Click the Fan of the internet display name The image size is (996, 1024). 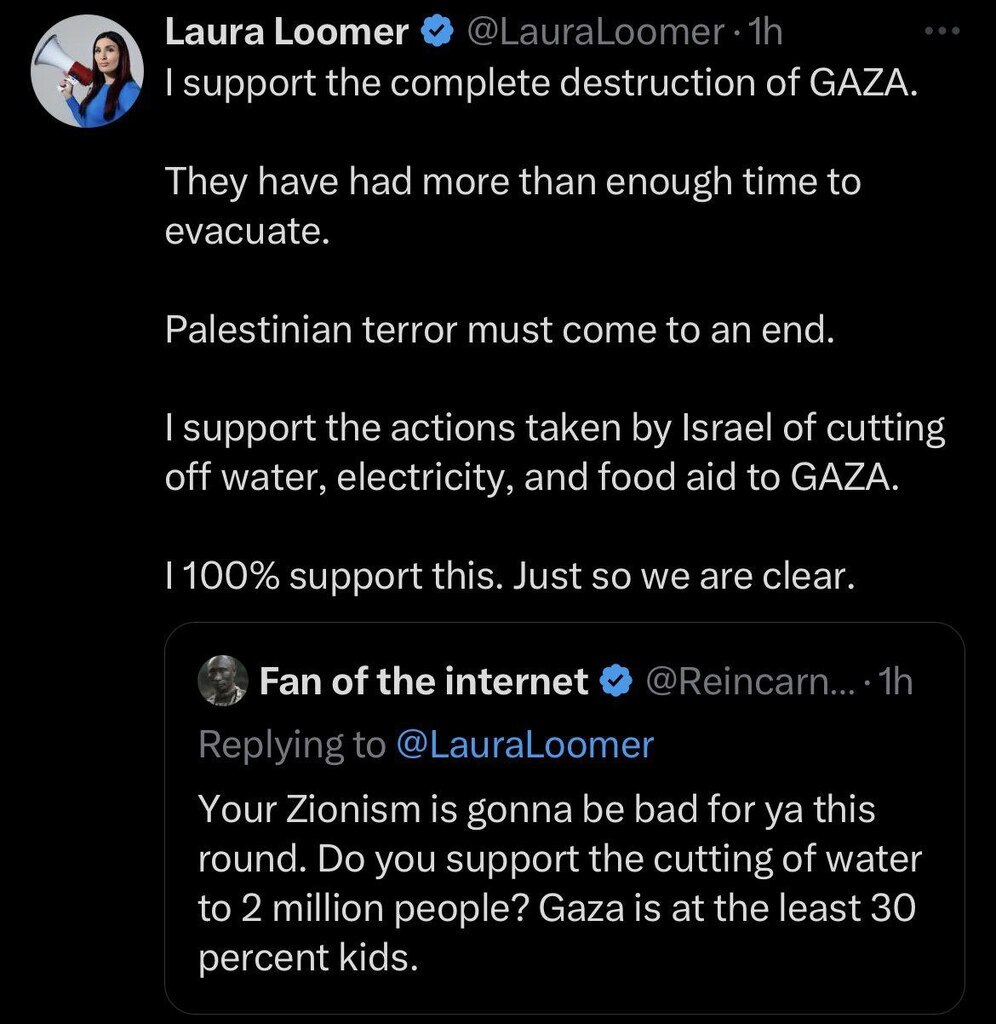[424, 682]
